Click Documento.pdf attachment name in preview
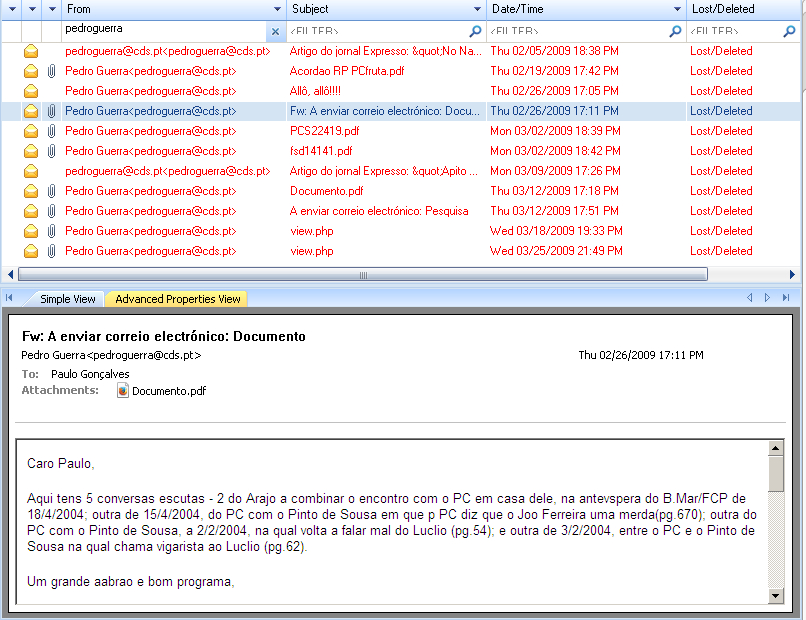 pyautogui.click(x=169, y=391)
